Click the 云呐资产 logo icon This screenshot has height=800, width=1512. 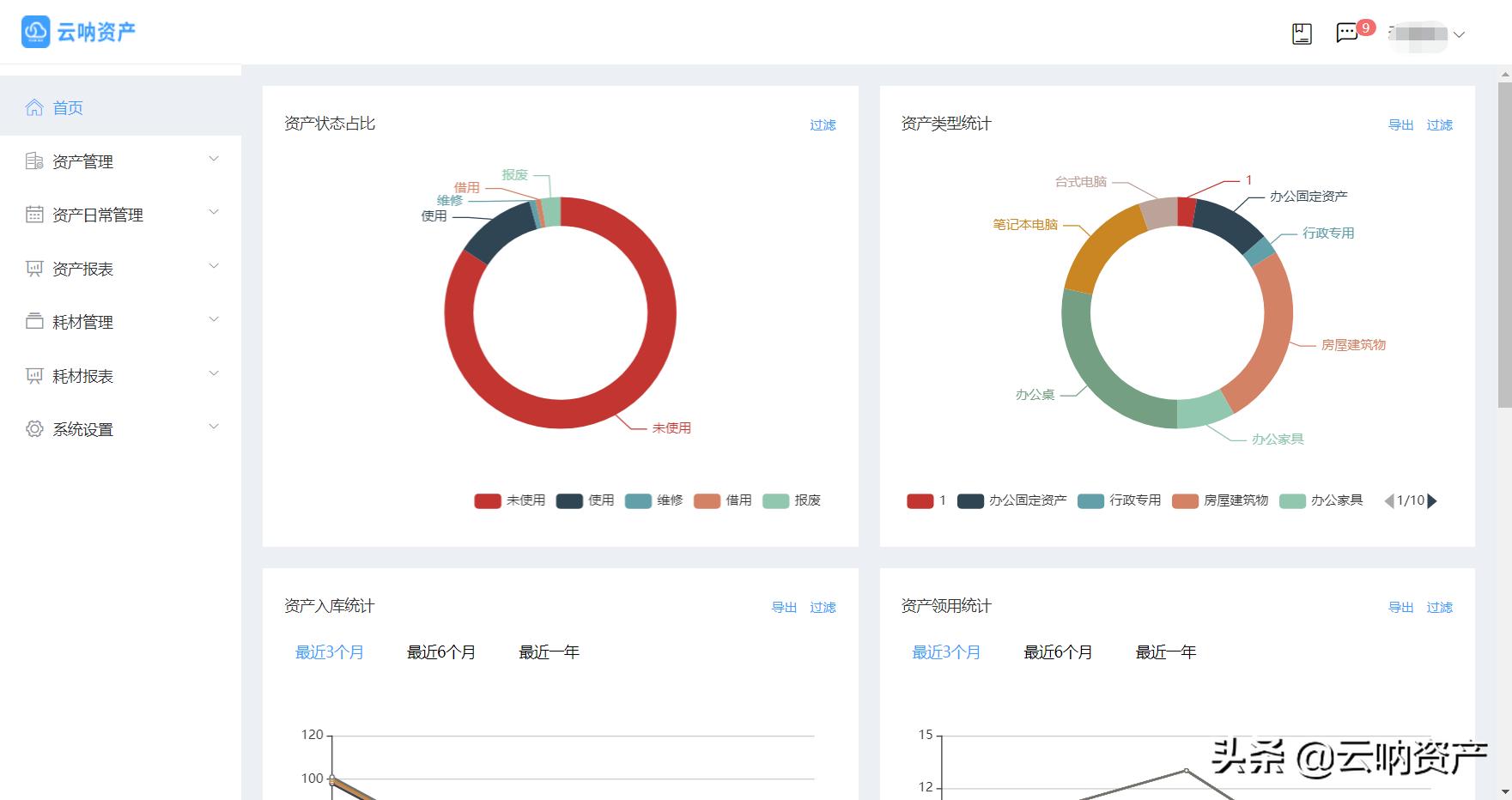(35, 31)
